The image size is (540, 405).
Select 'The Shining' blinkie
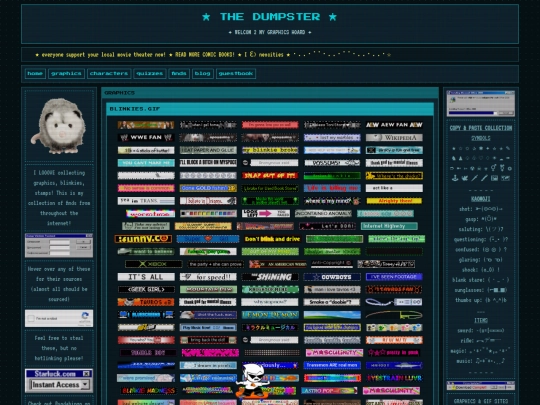(270, 277)
